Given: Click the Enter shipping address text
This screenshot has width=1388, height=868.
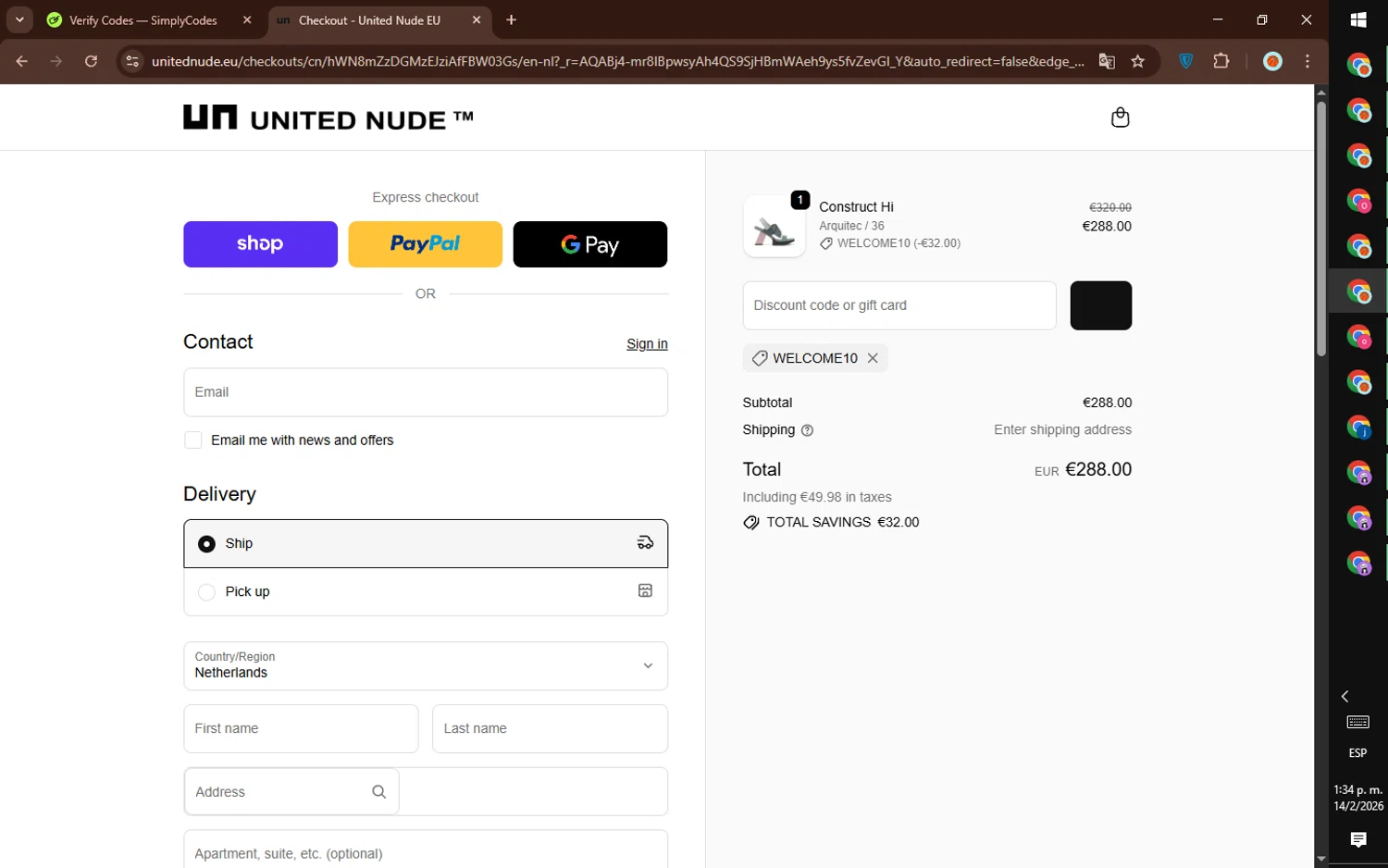Looking at the screenshot, I should click(x=1062, y=430).
